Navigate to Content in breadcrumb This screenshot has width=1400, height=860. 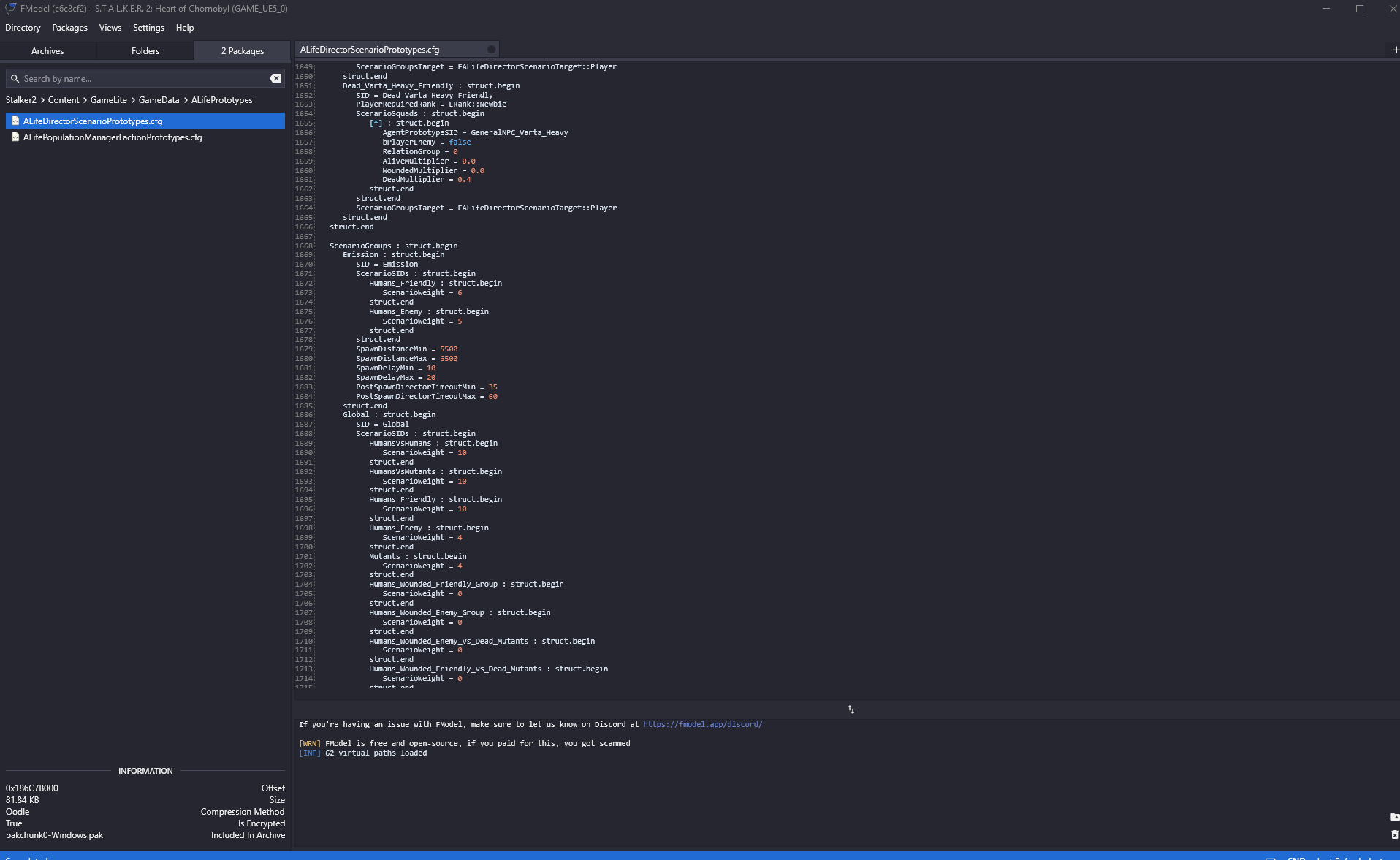coord(64,100)
